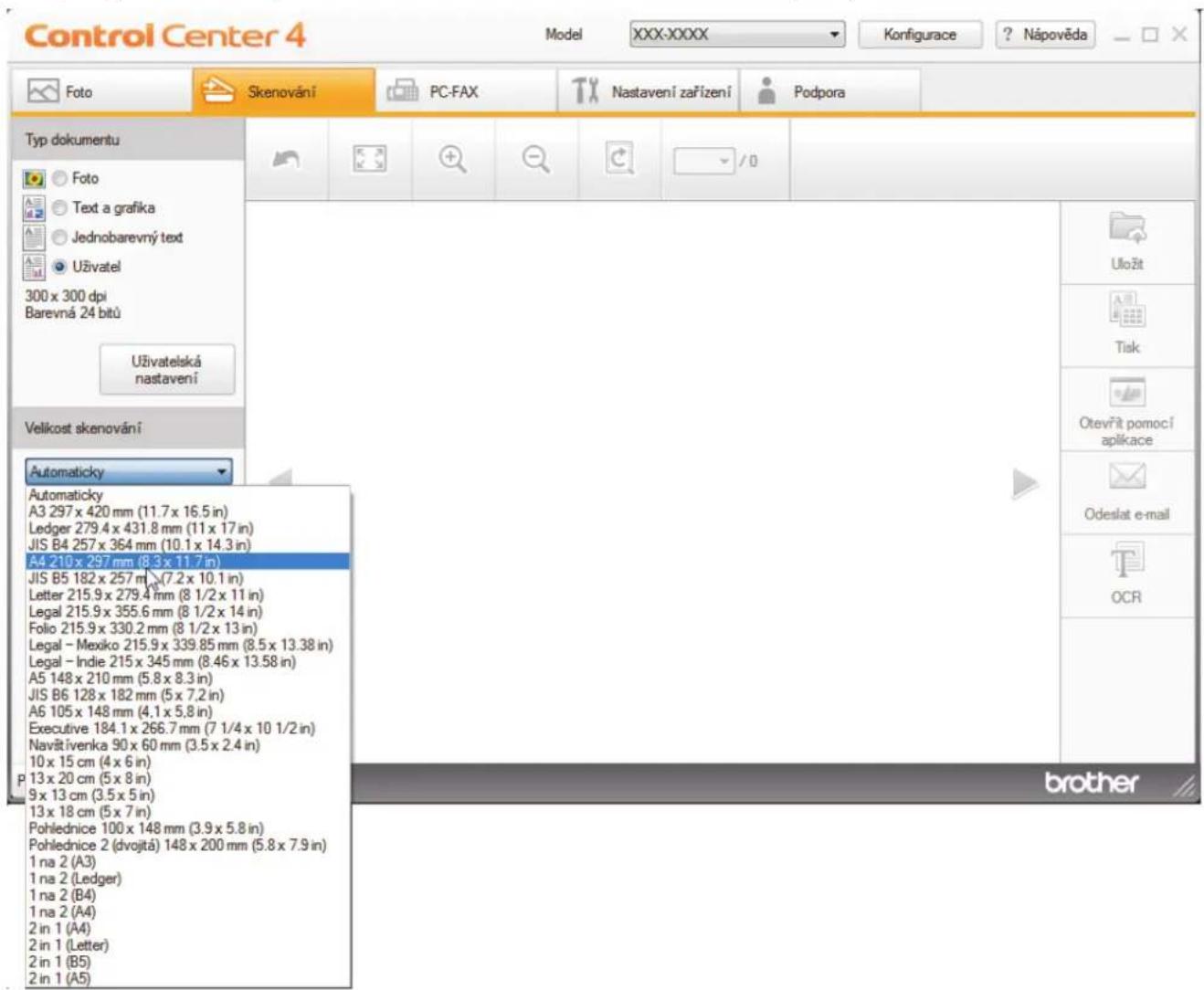The image size is (1204, 990).
Task: Click the zoom in magnifier icon
Action: coord(453,160)
